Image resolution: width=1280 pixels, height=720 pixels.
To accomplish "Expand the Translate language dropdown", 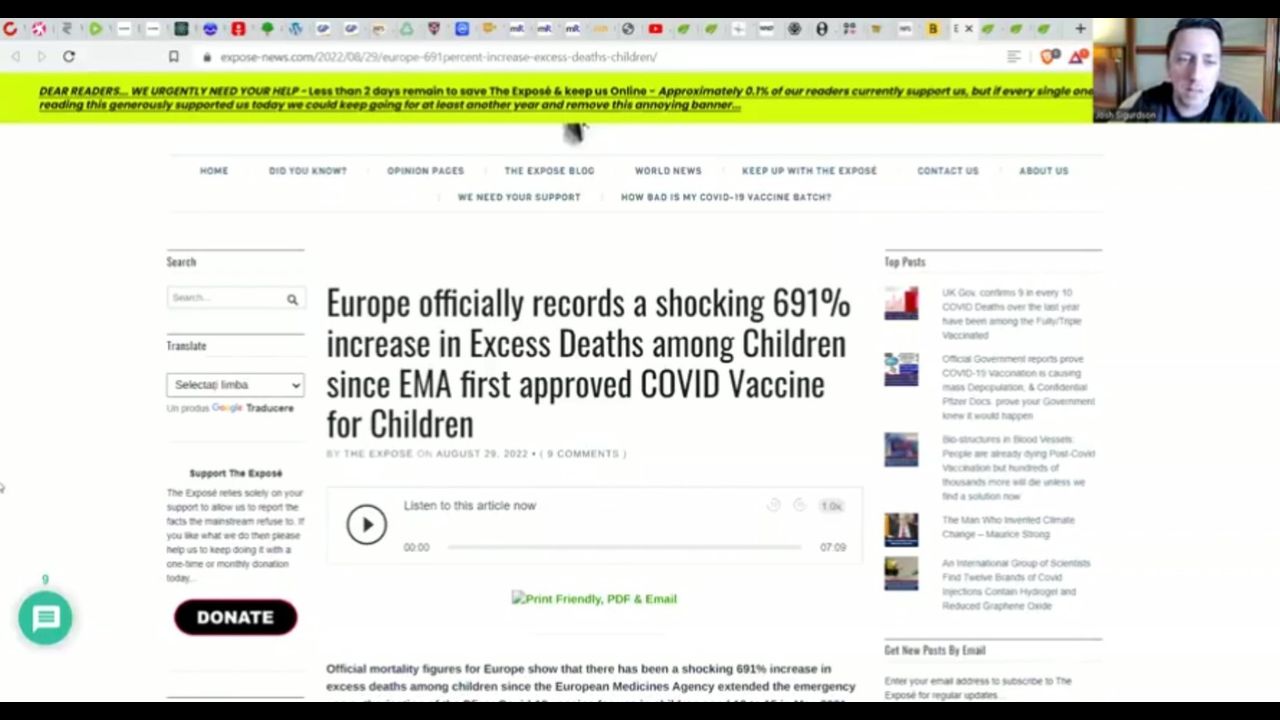I will [235, 385].
